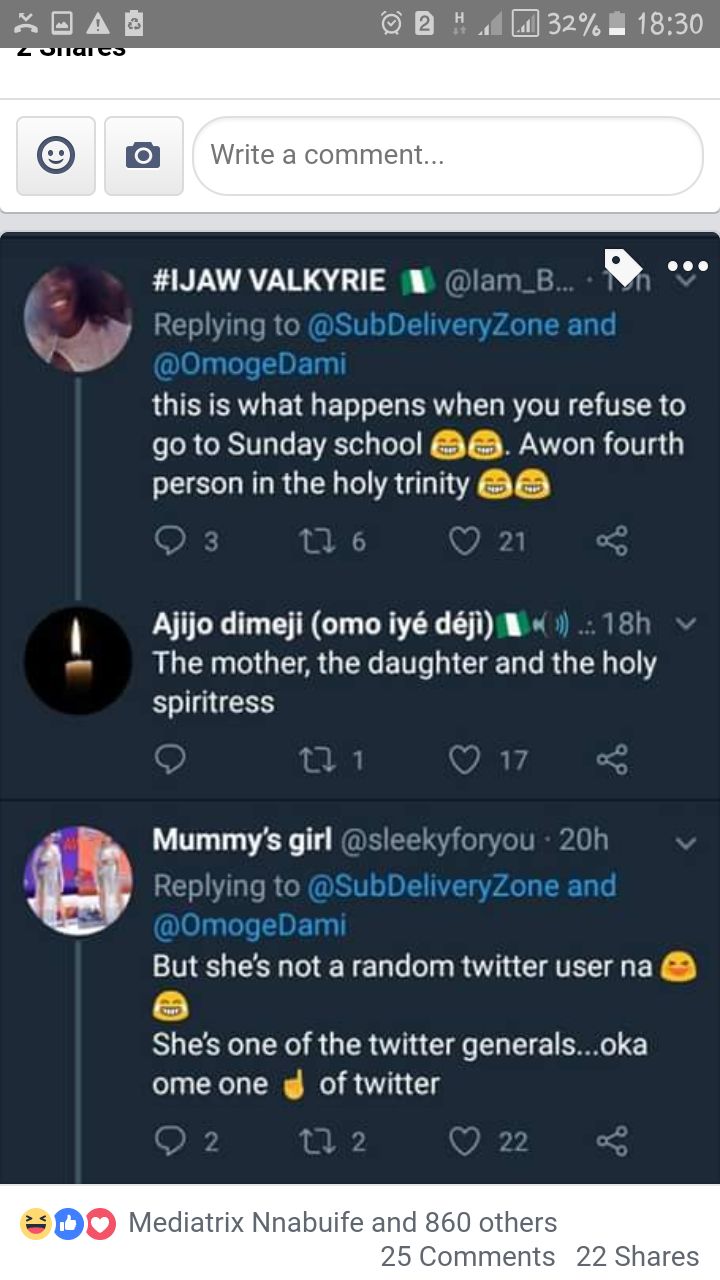
Task: Share the IJAW VALKYRIE tweet
Action: coord(611,541)
